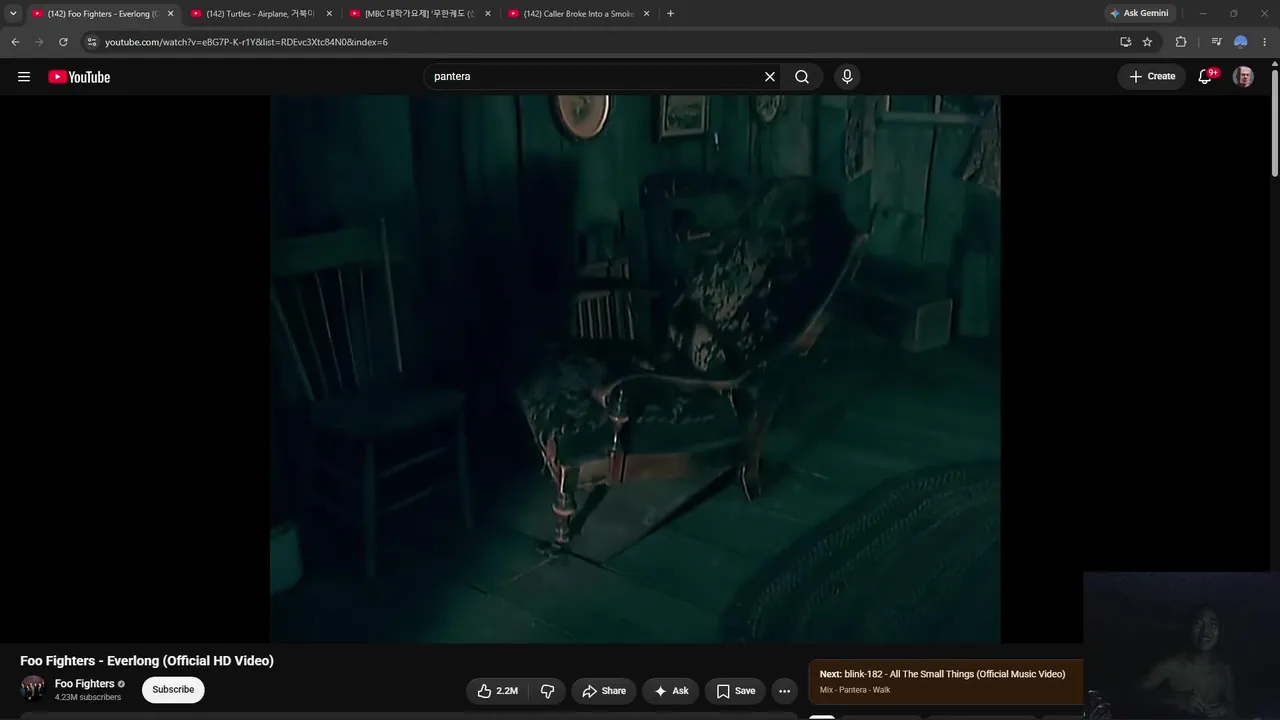Open the account avatar menu
Screen dimensions: 1280x720
coord(1243,77)
